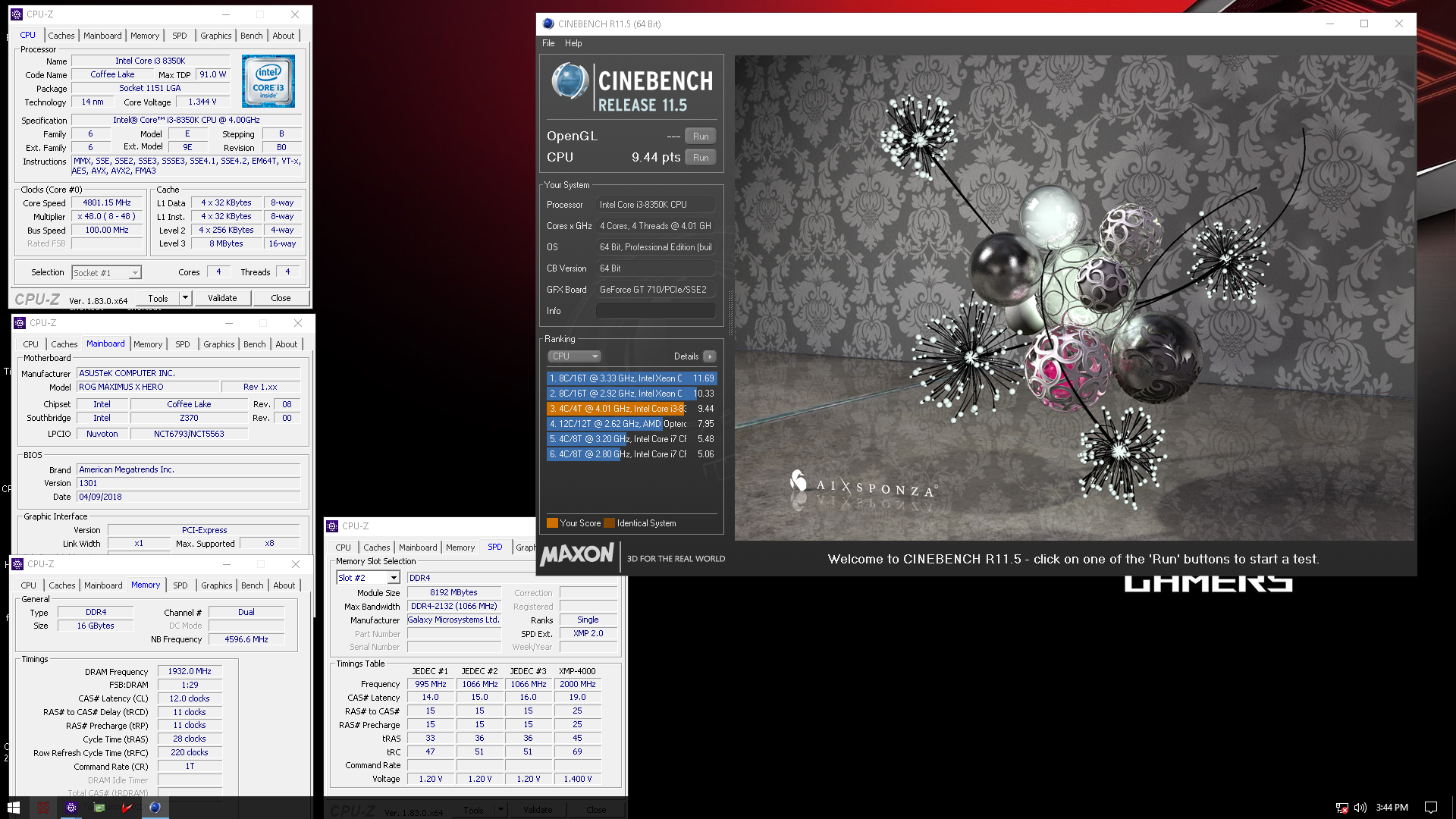Open the Cinebench File menu
This screenshot has width=1456, height=819.
click(x=548, y=43)
